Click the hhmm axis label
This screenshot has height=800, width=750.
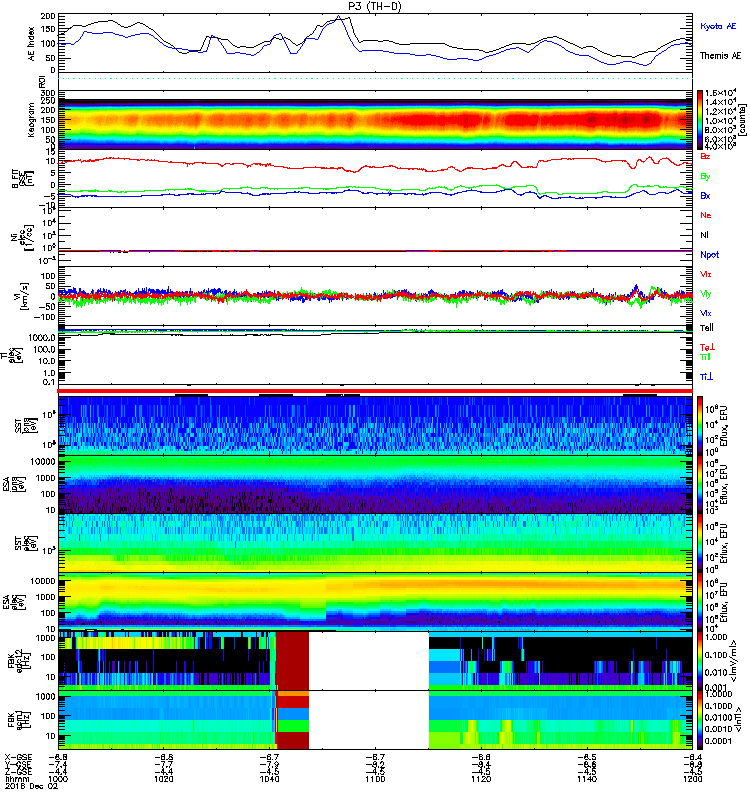coord(15,779)
